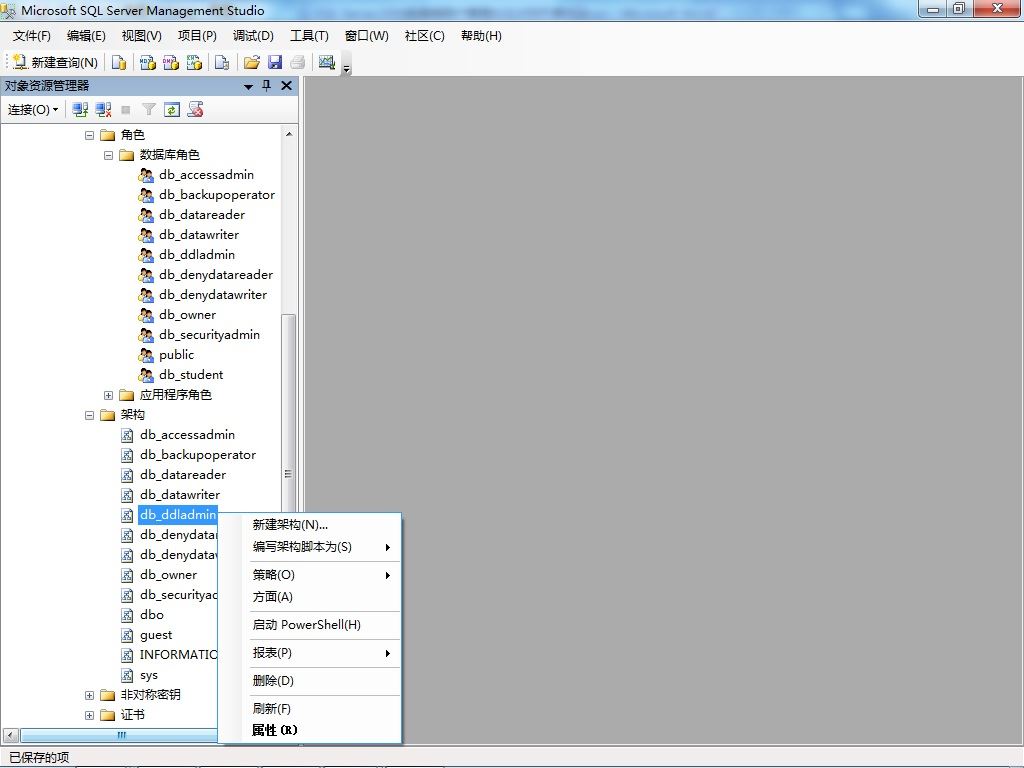Screen dimensions: 1024x768
Task: Select the guest schema
Action: tap(156, 635)
